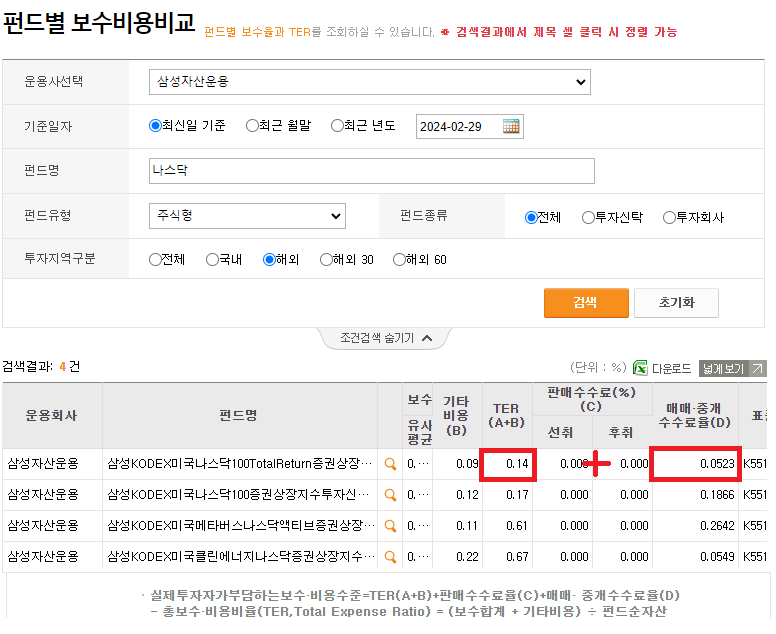Click the 넓게보기 button

pos(732,368)
